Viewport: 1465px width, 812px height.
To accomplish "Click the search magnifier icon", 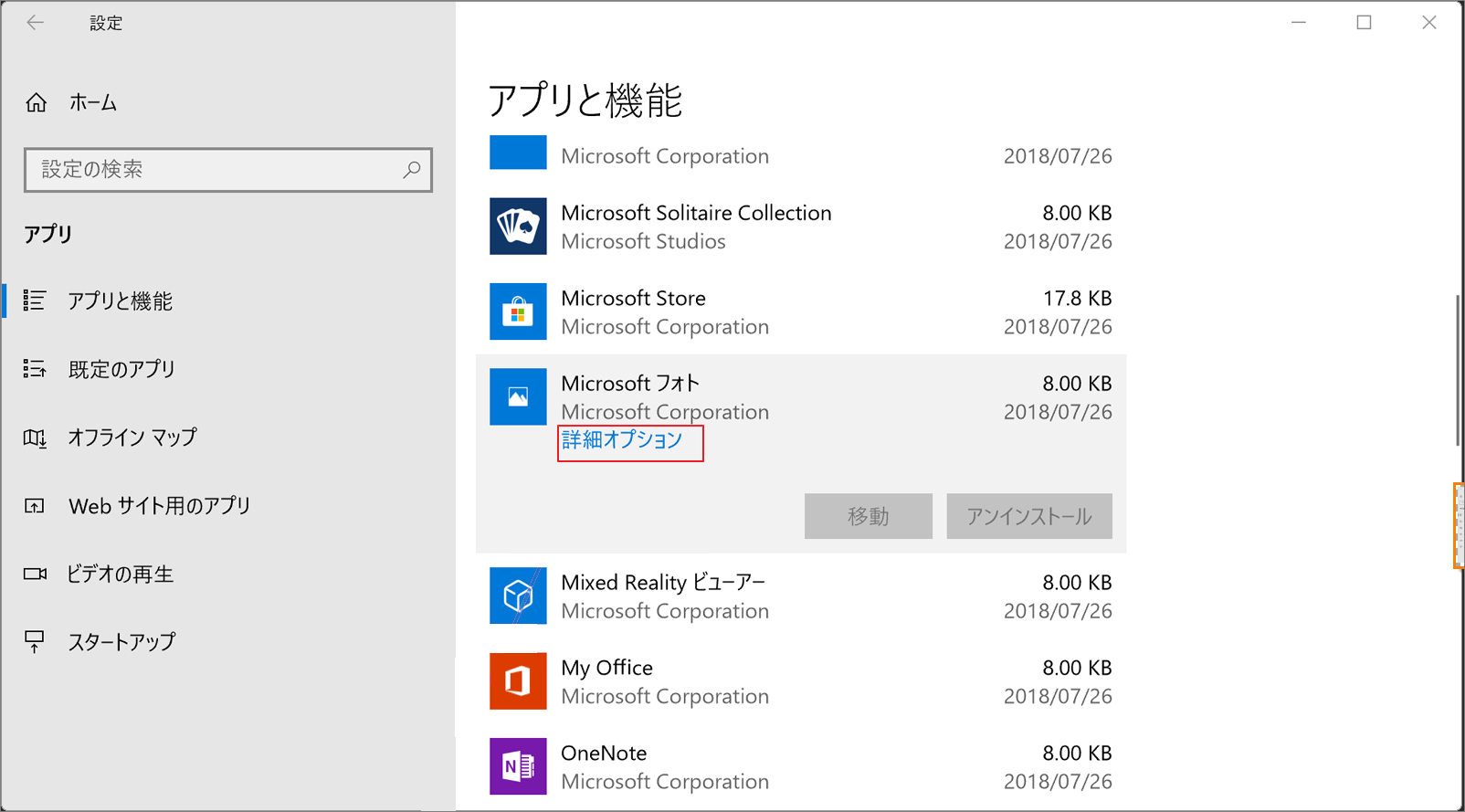I will click(x=412, y=169).
